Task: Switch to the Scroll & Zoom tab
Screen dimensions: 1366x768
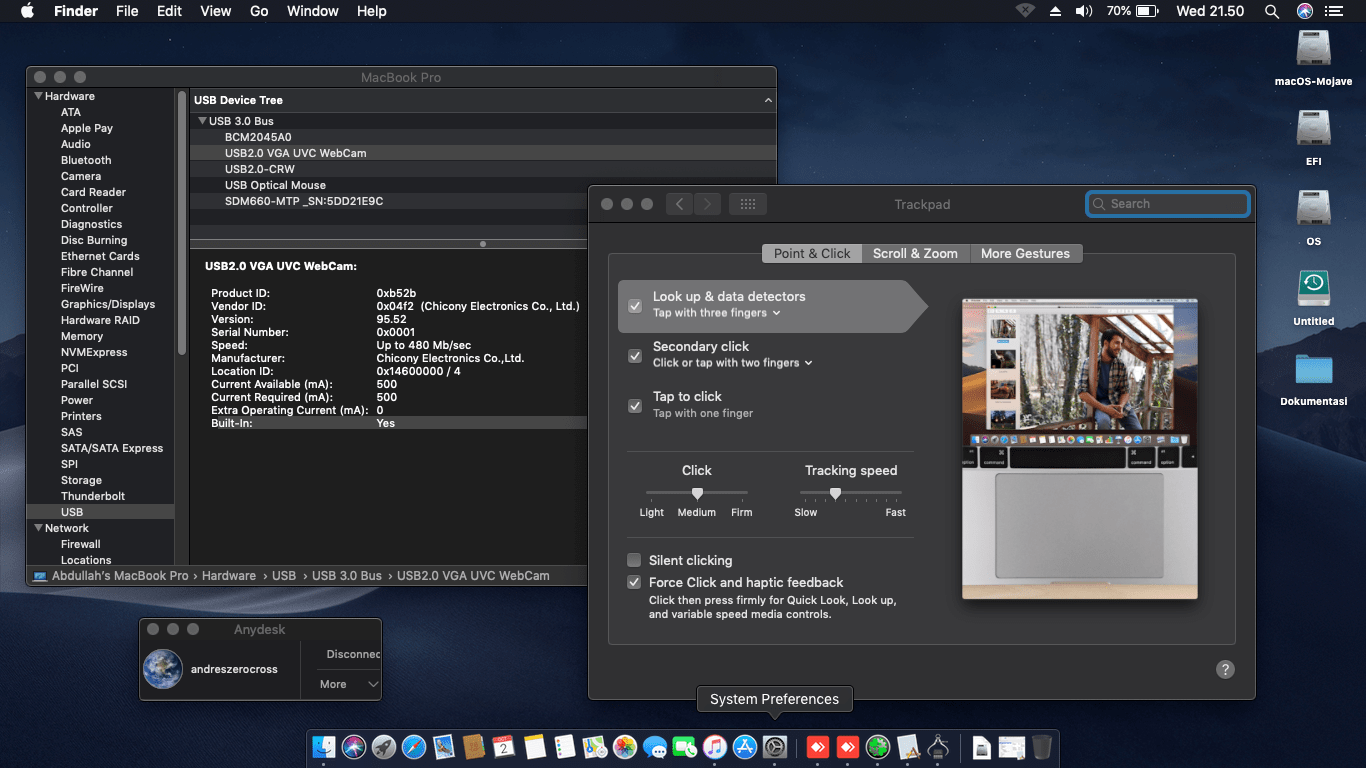Action: [915, 253]
